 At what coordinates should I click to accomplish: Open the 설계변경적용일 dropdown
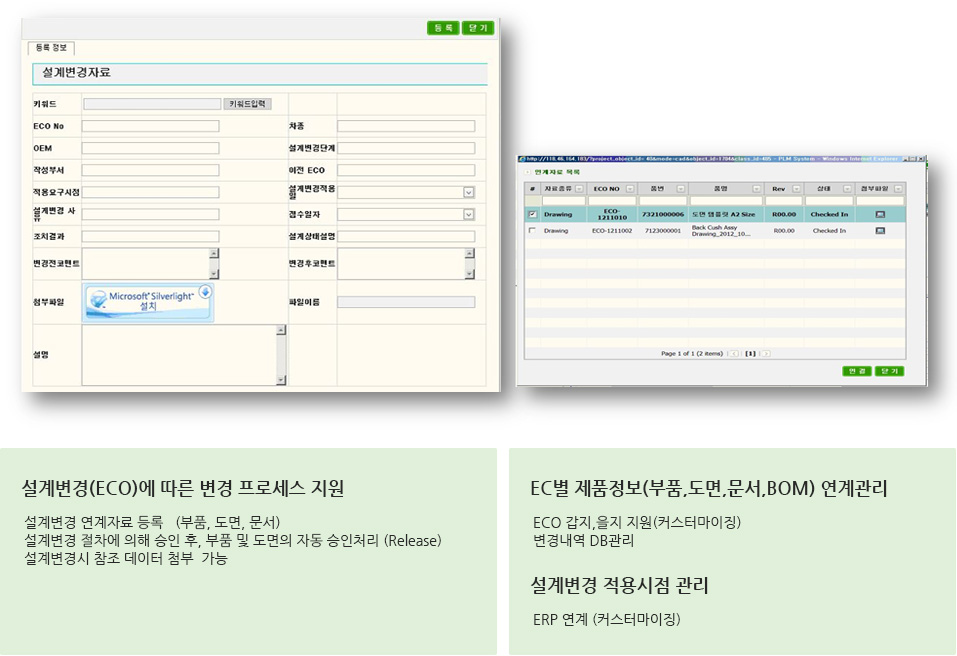[x=469, y=192]
